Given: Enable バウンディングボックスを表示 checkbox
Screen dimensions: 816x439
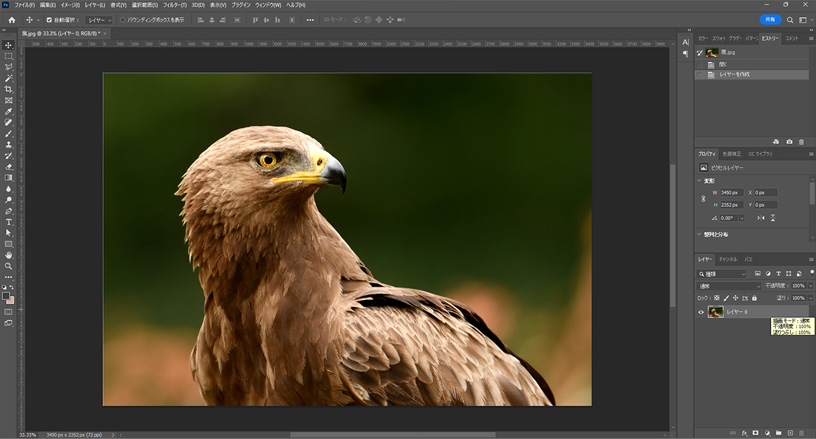Looking at the screenshot, I should tap(122, 20).
